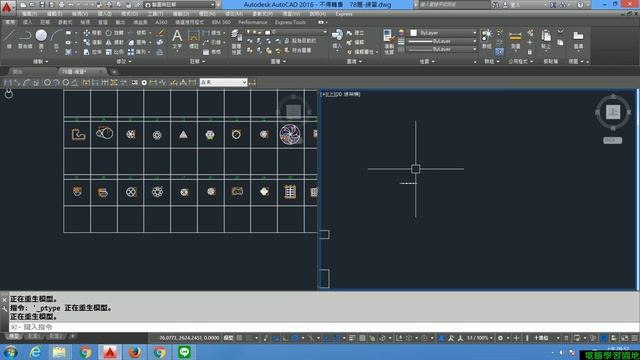The height and width of the screenshot is (360, 640).
Task: Click the Stretch tool in Modify panel
Action: [93, 52]
